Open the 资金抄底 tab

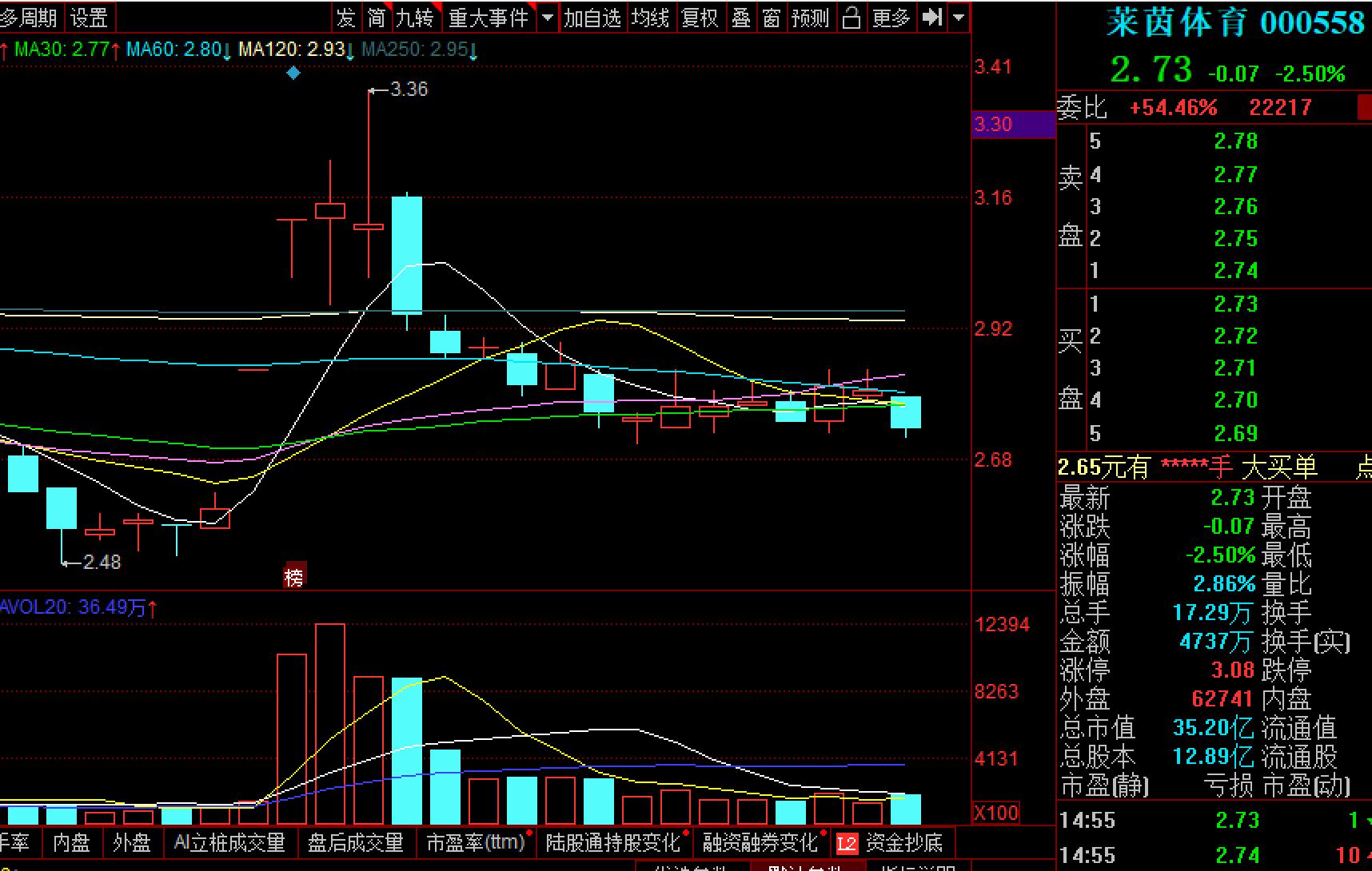tap(904, 843)
